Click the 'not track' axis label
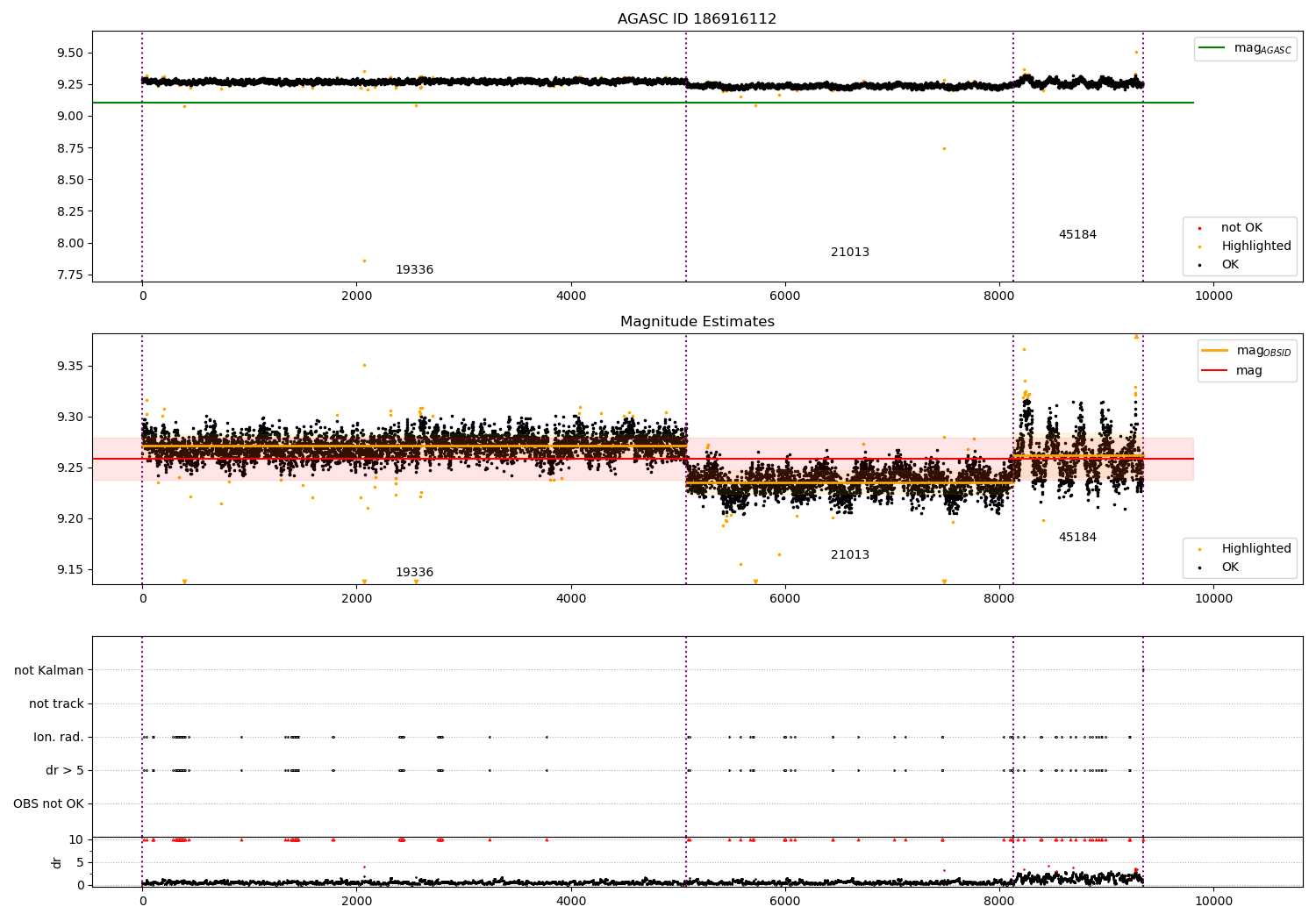 (x=56, y=704)
